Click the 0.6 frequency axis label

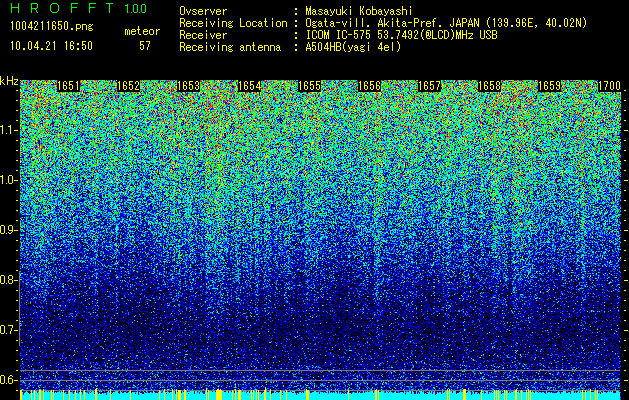(8, 380)
